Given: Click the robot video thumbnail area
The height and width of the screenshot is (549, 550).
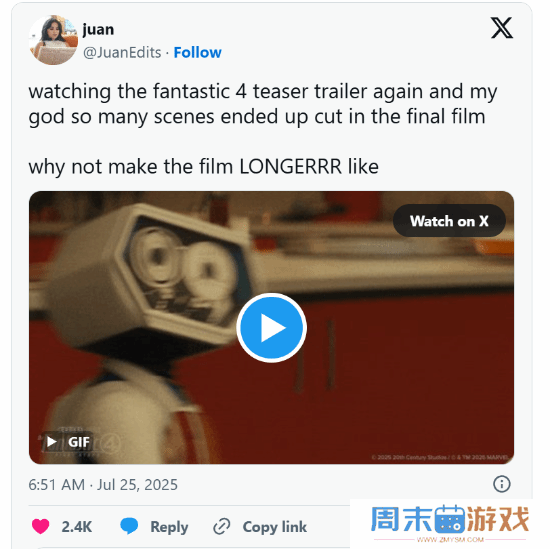Looking at the screenshot, I should [271, 328].
